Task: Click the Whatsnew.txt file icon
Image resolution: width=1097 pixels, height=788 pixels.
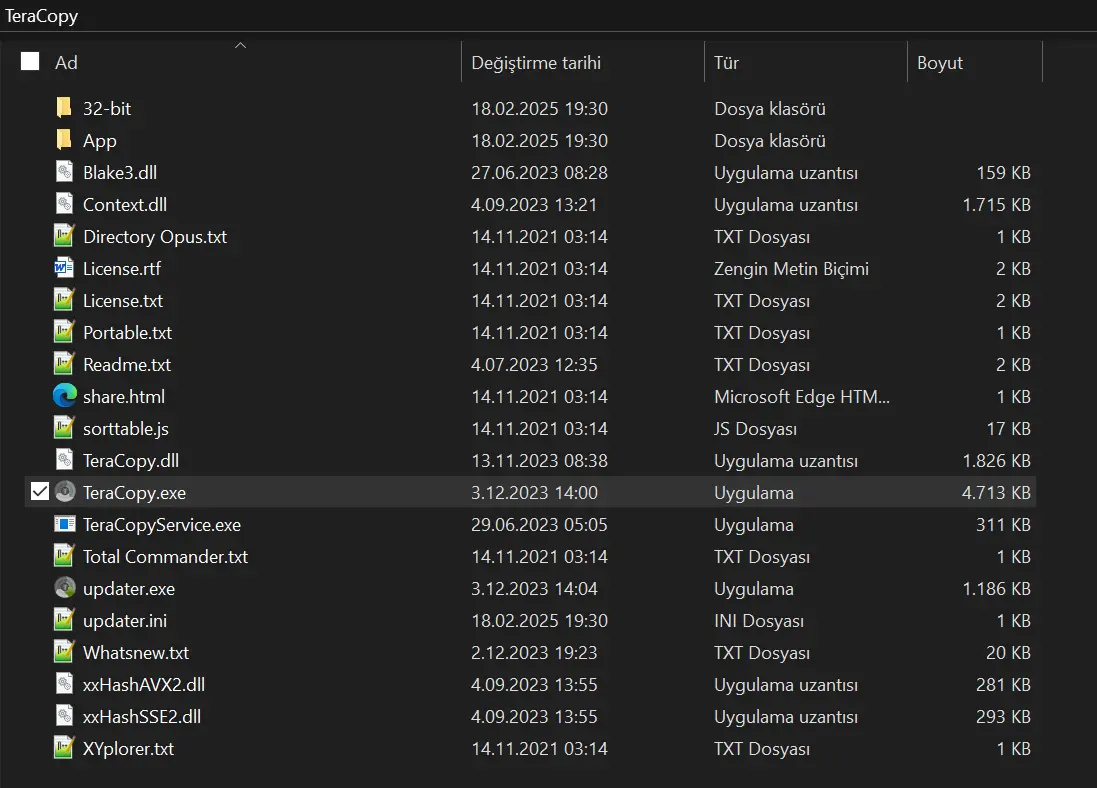Action: pyautogui.click(x=64, y=652)
